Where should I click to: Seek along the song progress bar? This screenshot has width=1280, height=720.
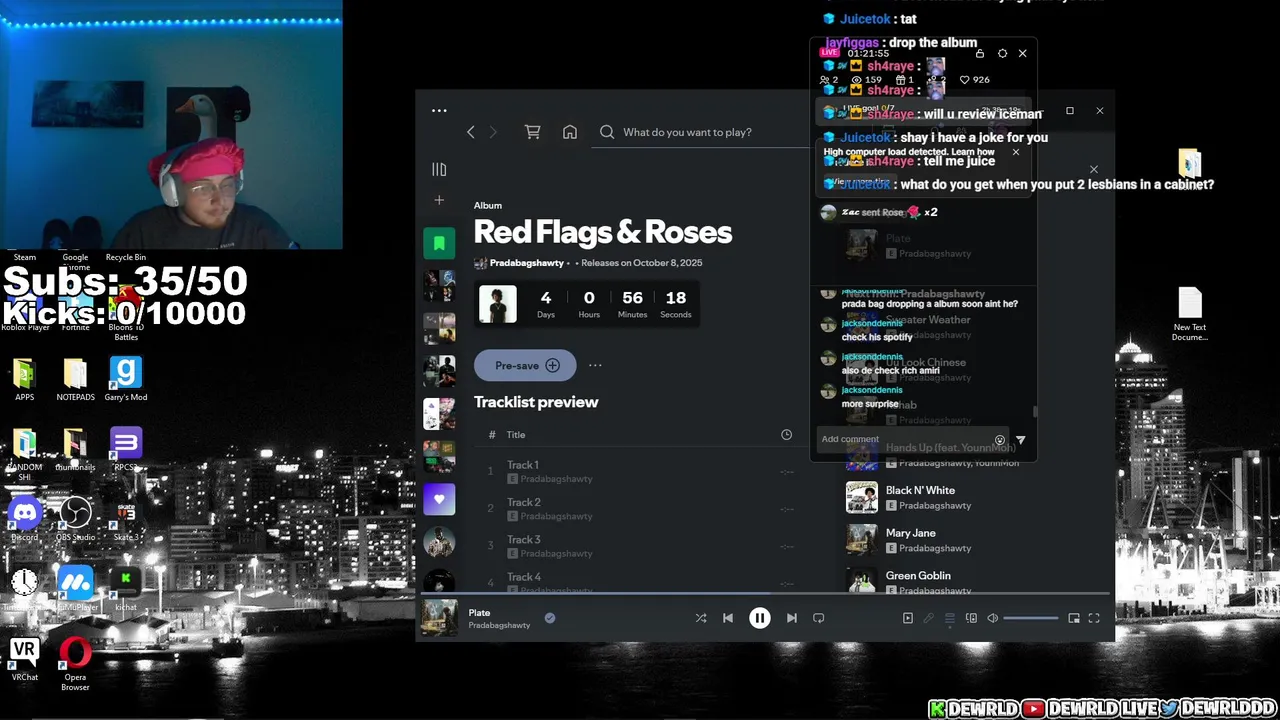click(765, 593)
